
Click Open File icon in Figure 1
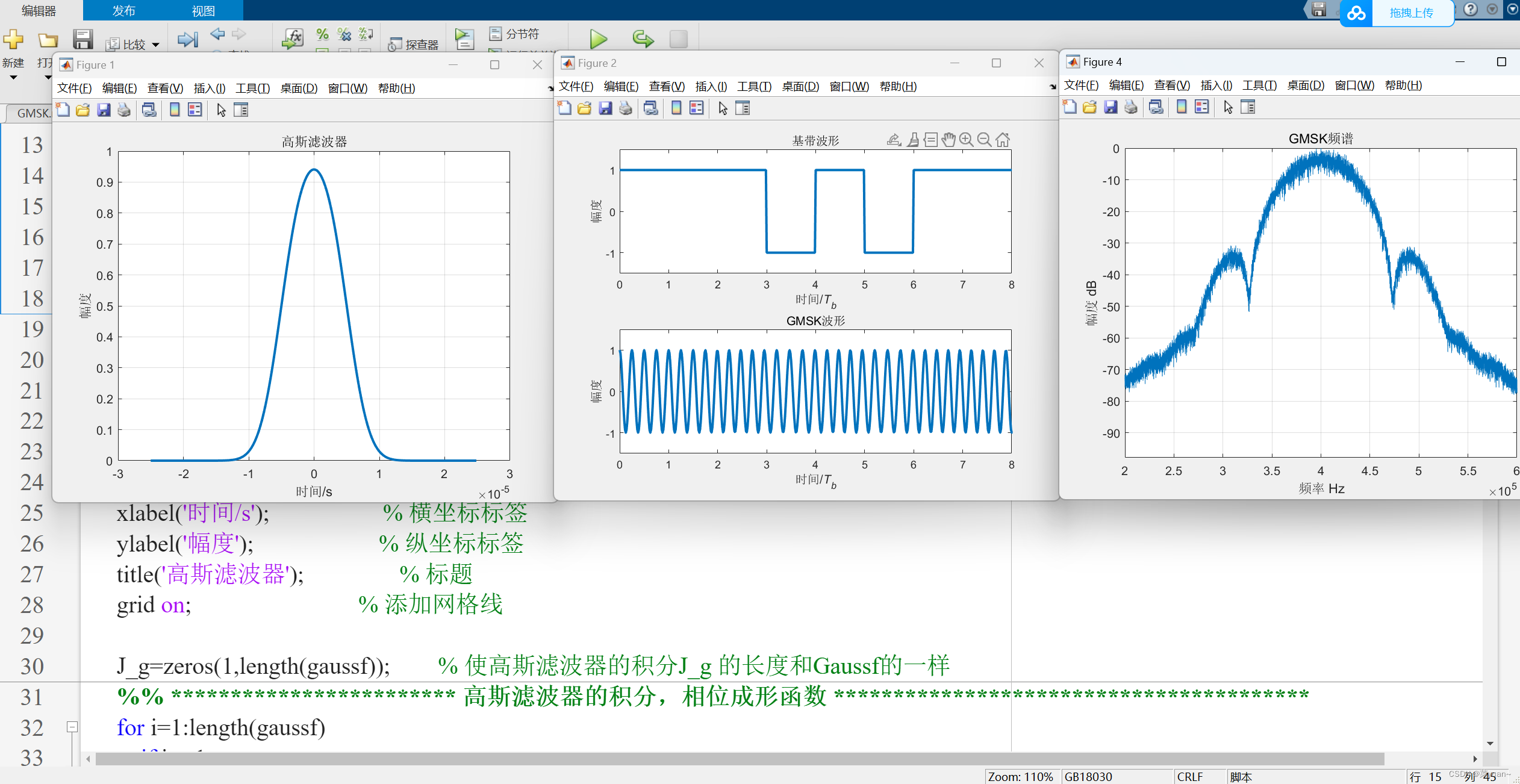coord(83,110)
